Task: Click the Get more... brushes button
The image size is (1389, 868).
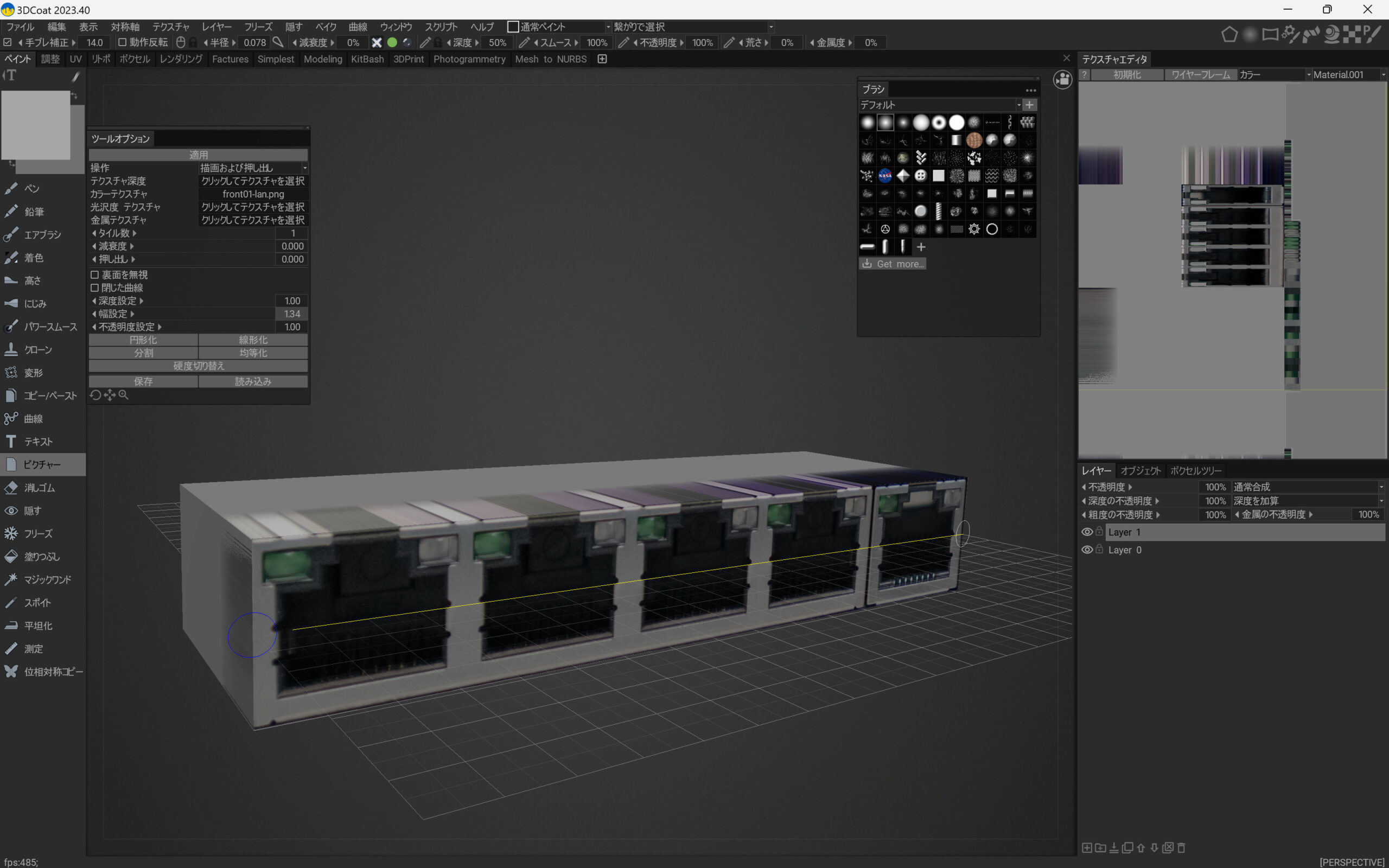Action: click(892, 264)
